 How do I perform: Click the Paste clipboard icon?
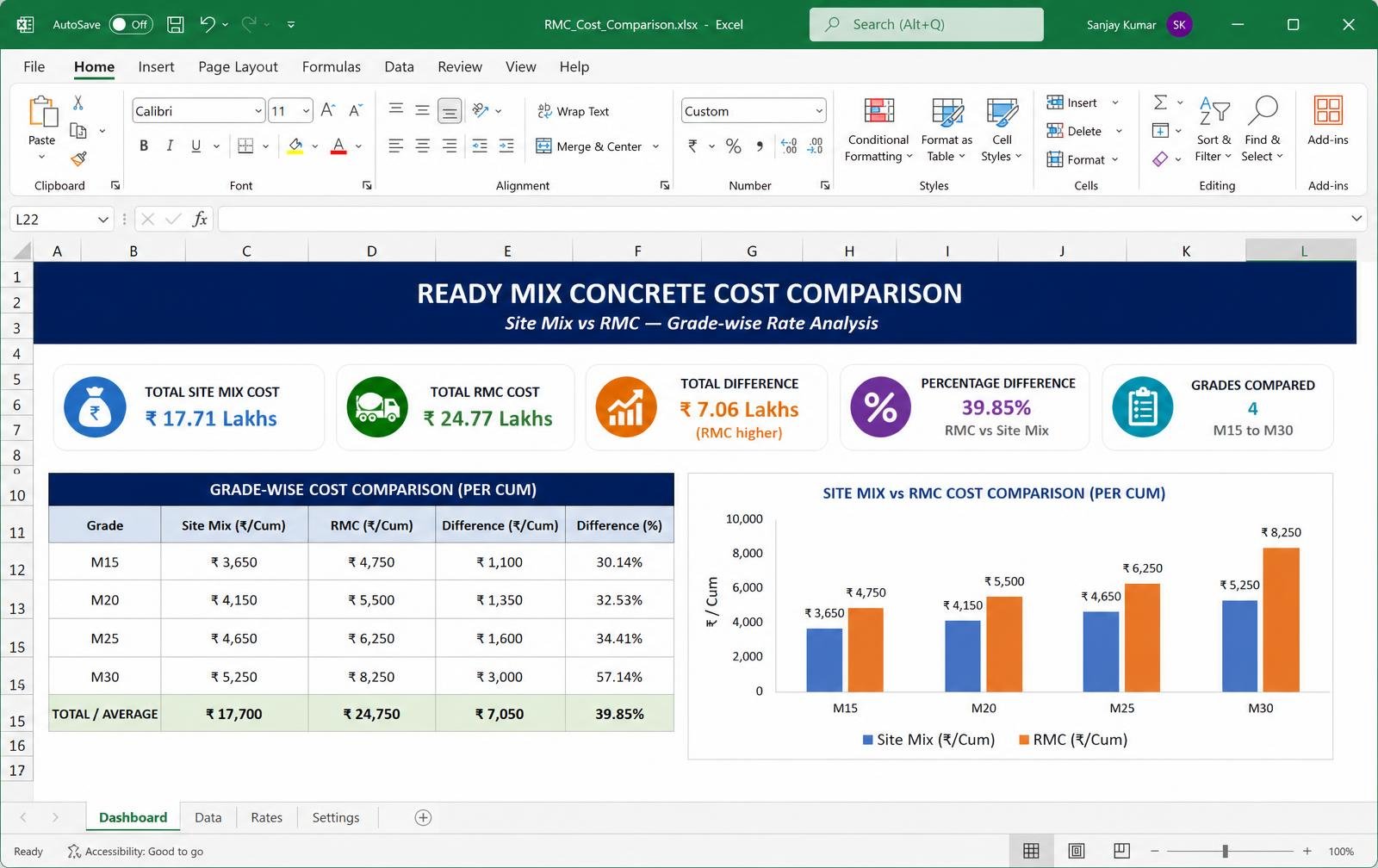(42, 112)
